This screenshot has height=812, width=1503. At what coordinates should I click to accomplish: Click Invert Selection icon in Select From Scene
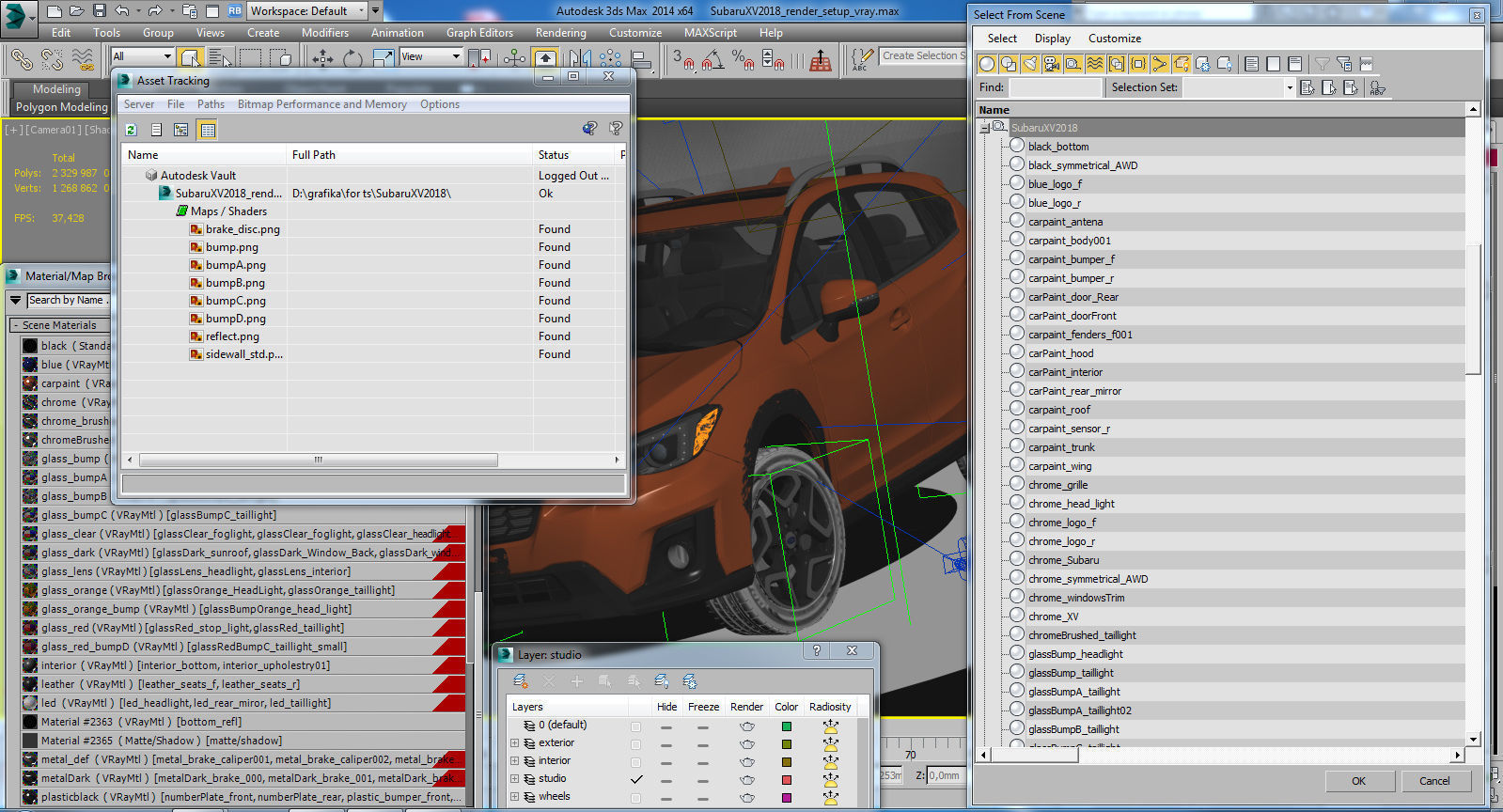pos(1294,64)
